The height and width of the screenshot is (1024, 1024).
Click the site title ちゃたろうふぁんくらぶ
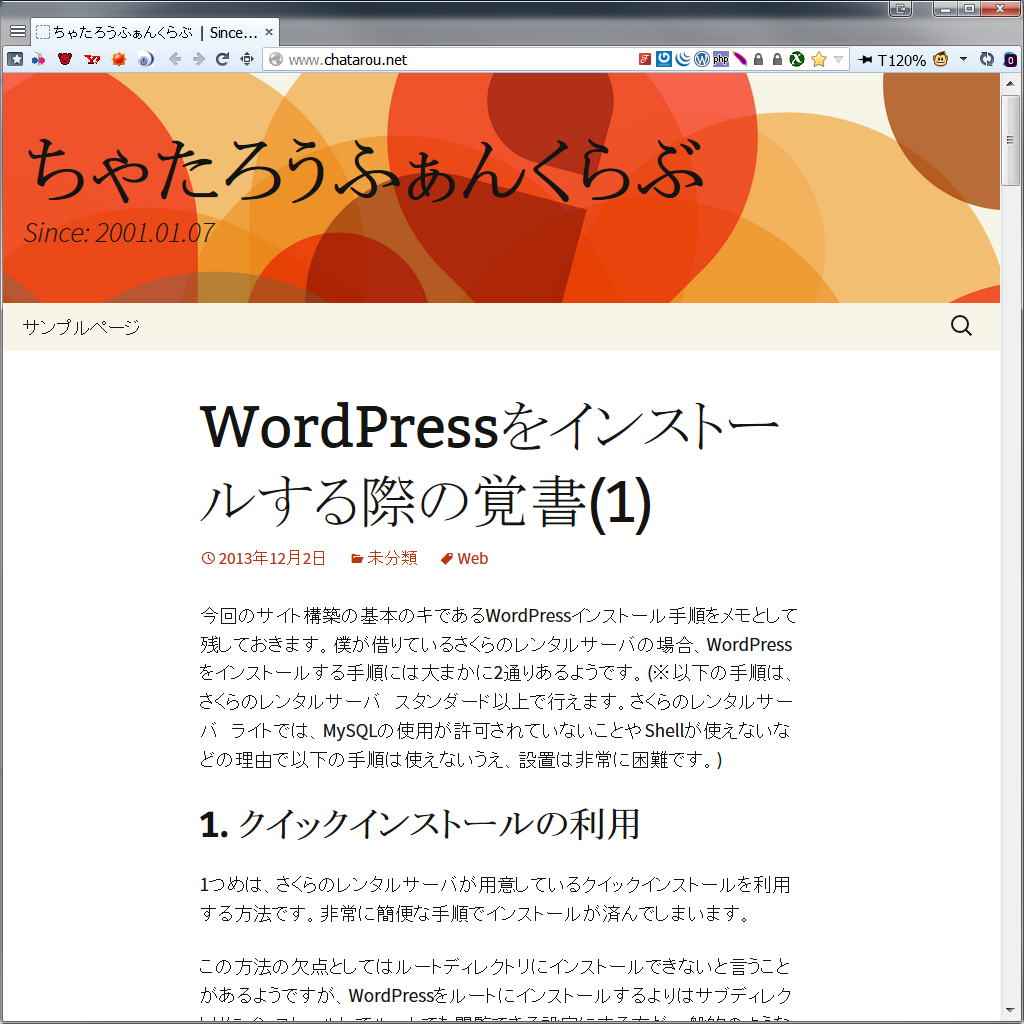pyautogui.click(x=364, y=168)
